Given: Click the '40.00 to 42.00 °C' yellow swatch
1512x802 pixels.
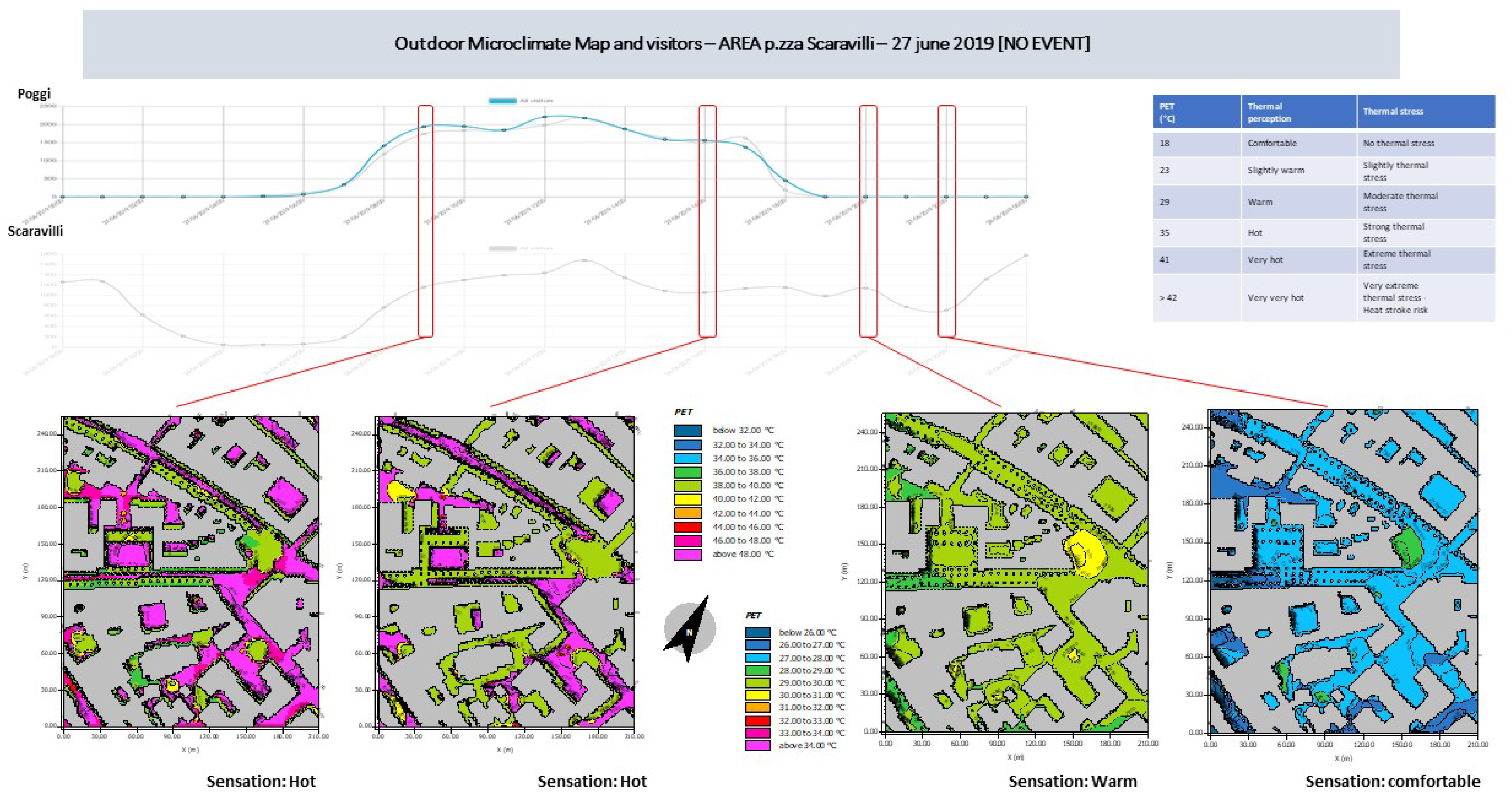Looking at the screenshot, I should [688, 500].
